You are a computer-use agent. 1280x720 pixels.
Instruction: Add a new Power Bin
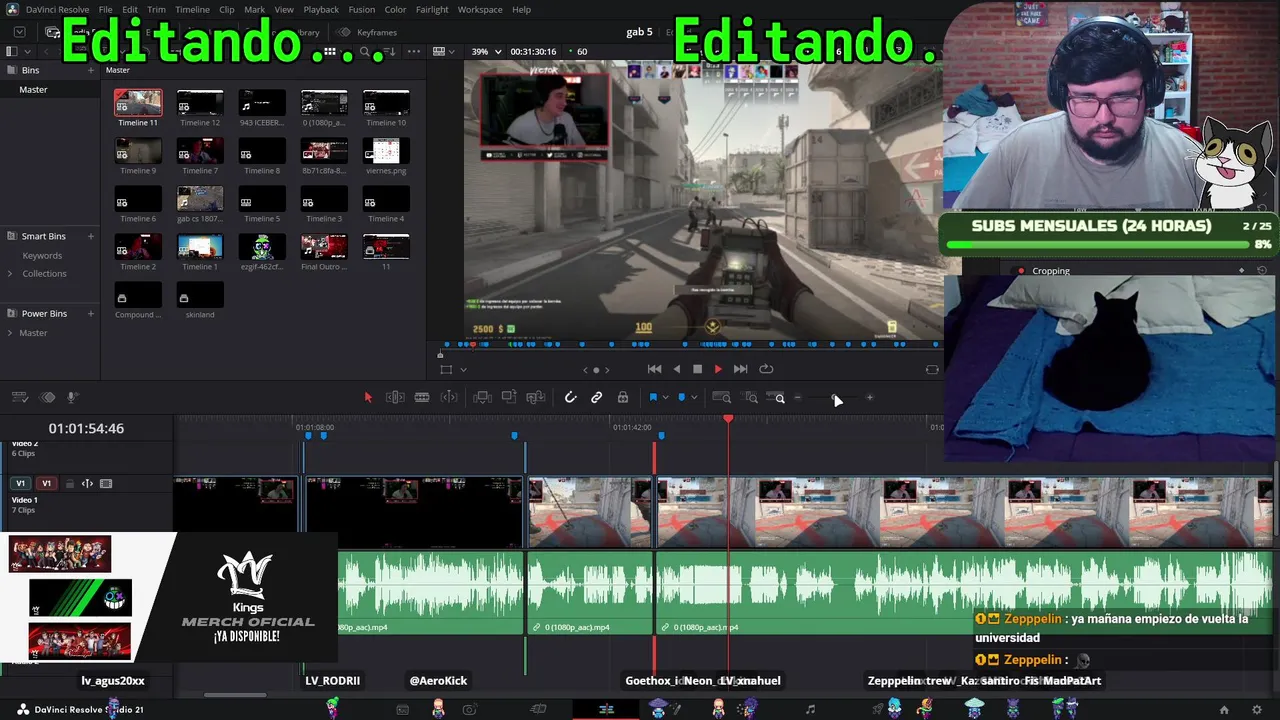[x=91, y=313]
